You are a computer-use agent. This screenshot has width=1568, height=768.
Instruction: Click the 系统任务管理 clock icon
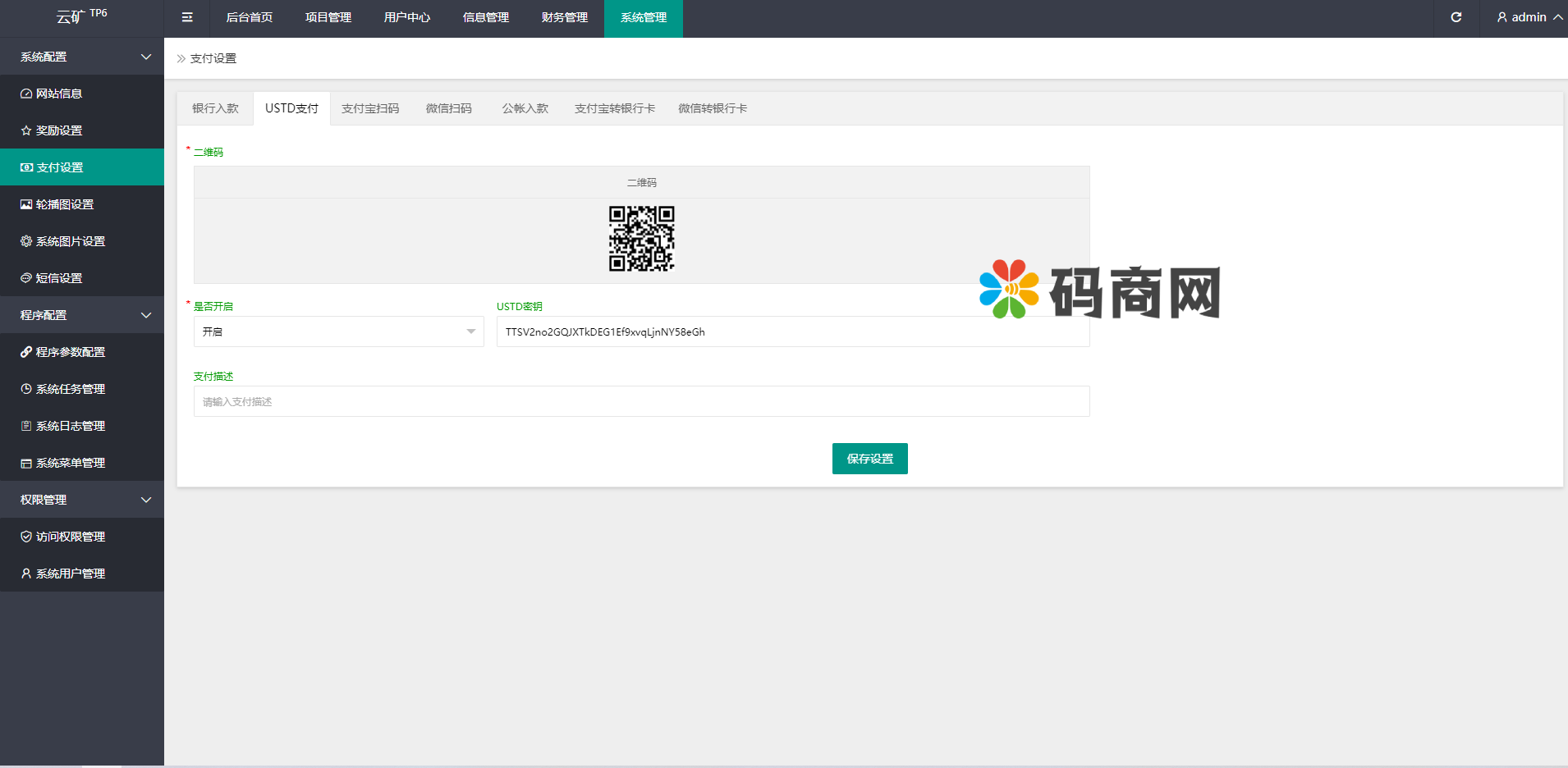point(25,388)
